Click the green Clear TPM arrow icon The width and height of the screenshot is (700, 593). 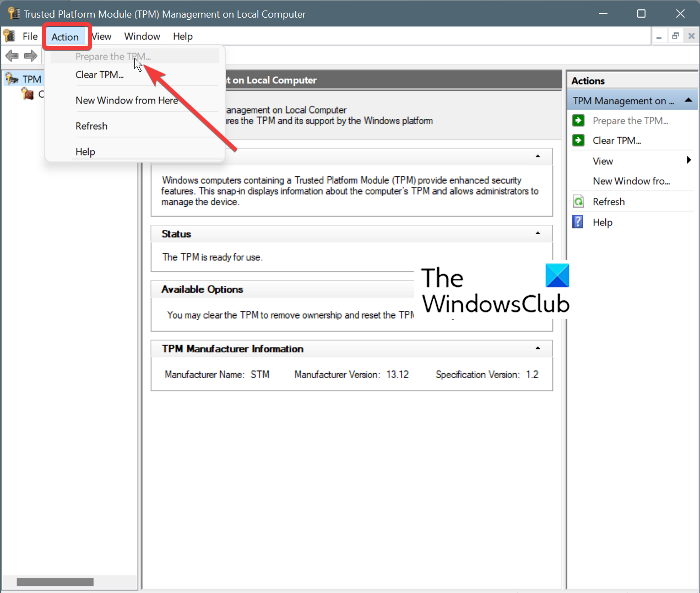pos(578,140)
